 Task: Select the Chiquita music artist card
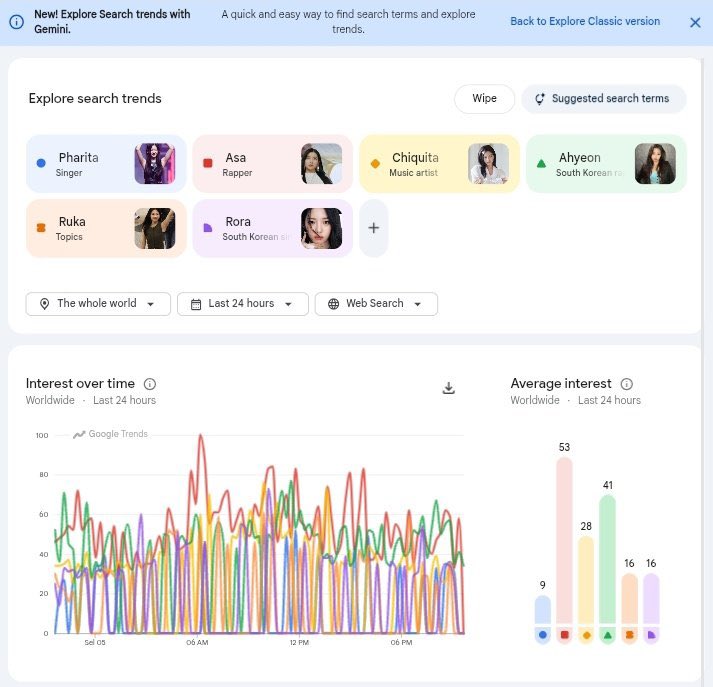click(x=439, y=164)
